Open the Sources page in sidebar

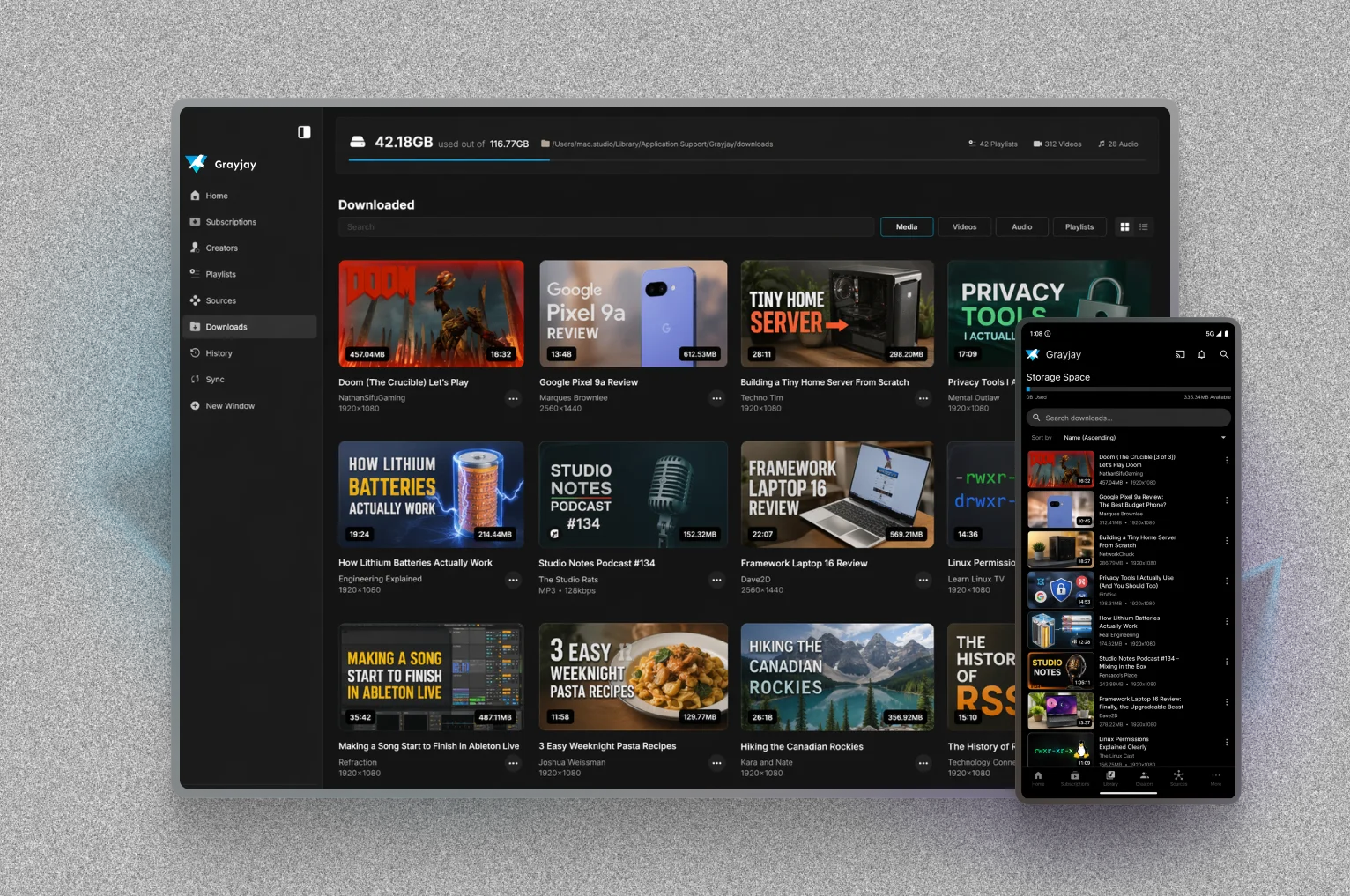(x=220, y=301)
